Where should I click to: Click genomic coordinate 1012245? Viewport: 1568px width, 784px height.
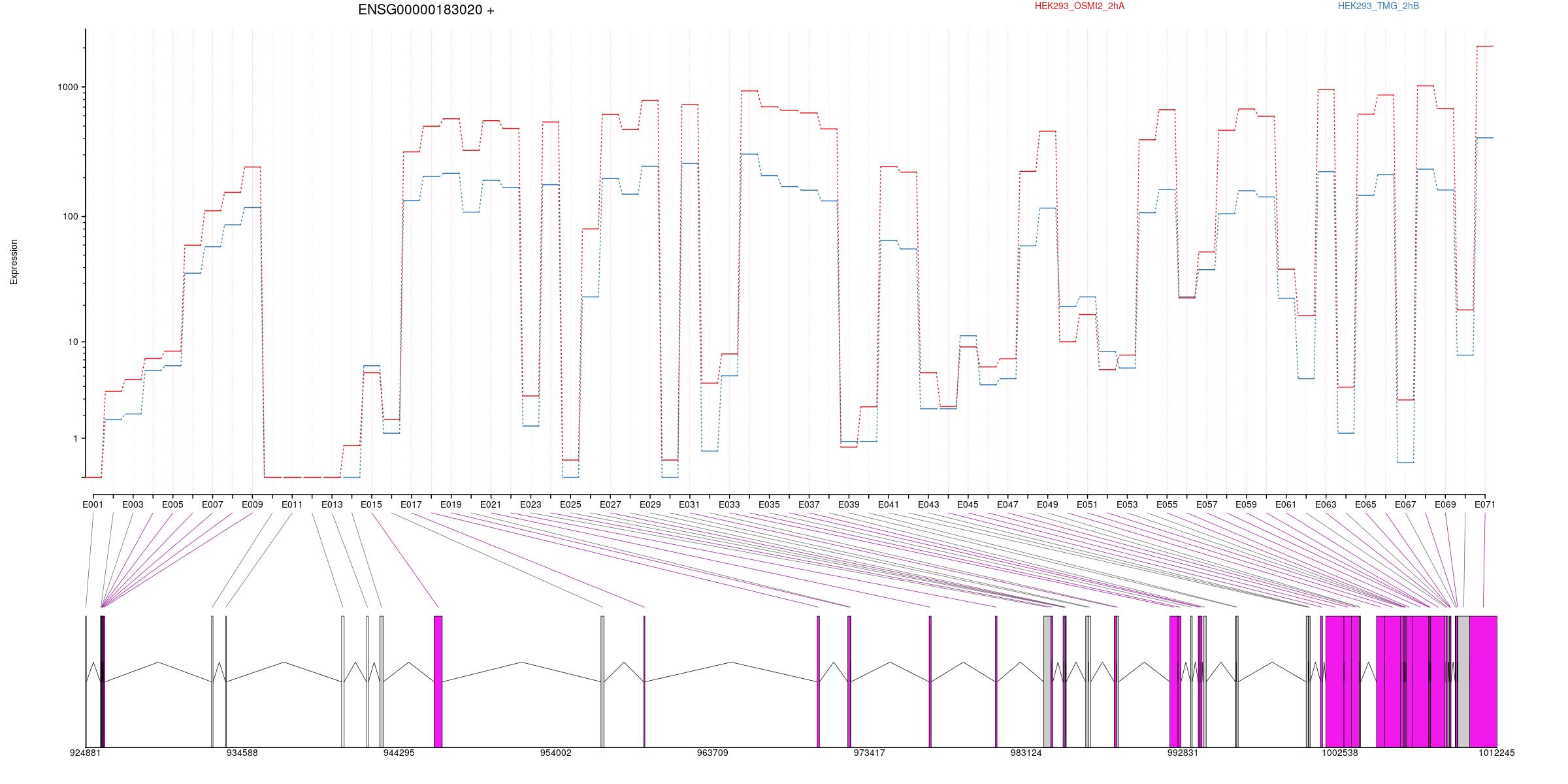1497,753
